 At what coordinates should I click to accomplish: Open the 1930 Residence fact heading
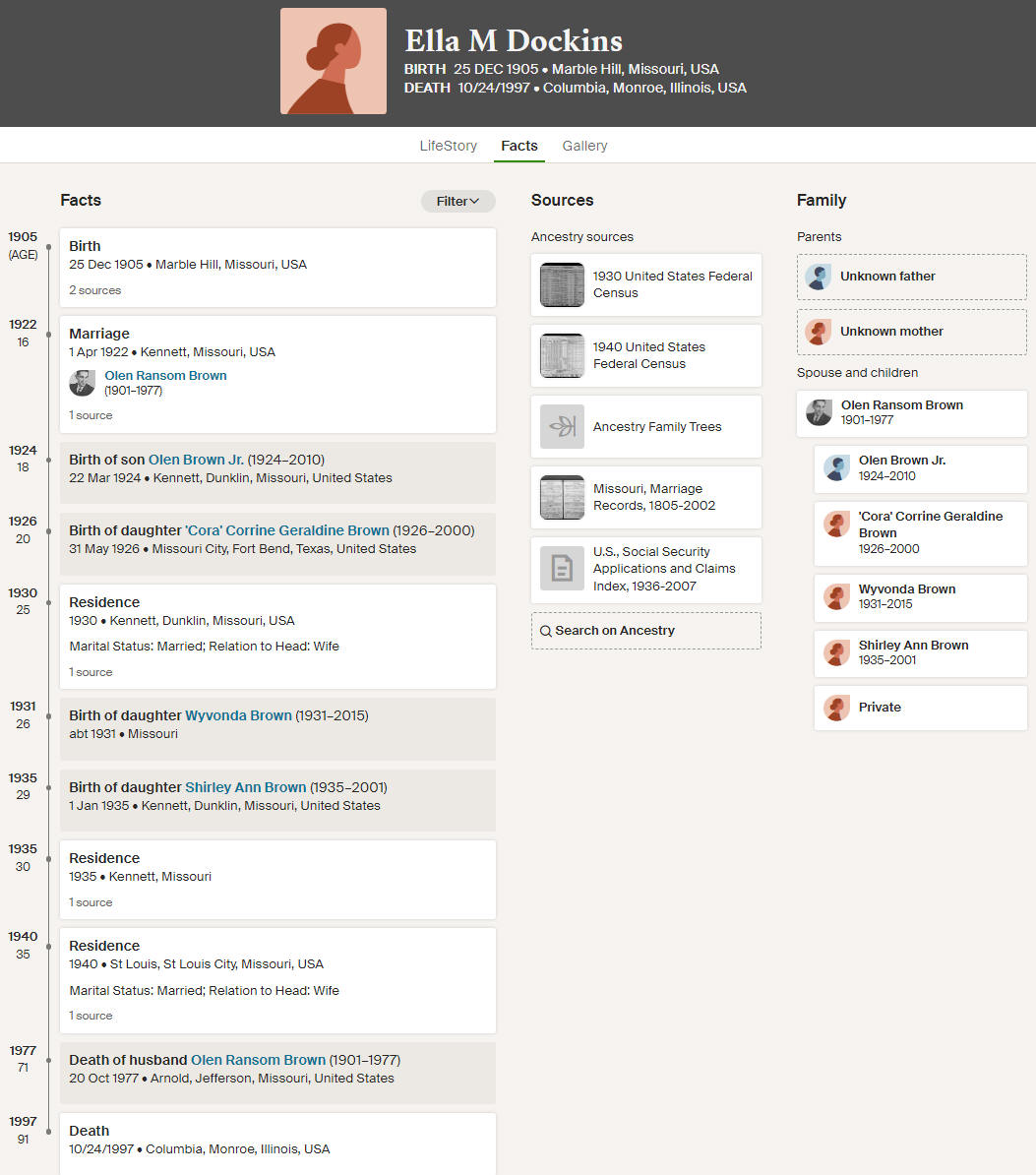pos(104,602)
